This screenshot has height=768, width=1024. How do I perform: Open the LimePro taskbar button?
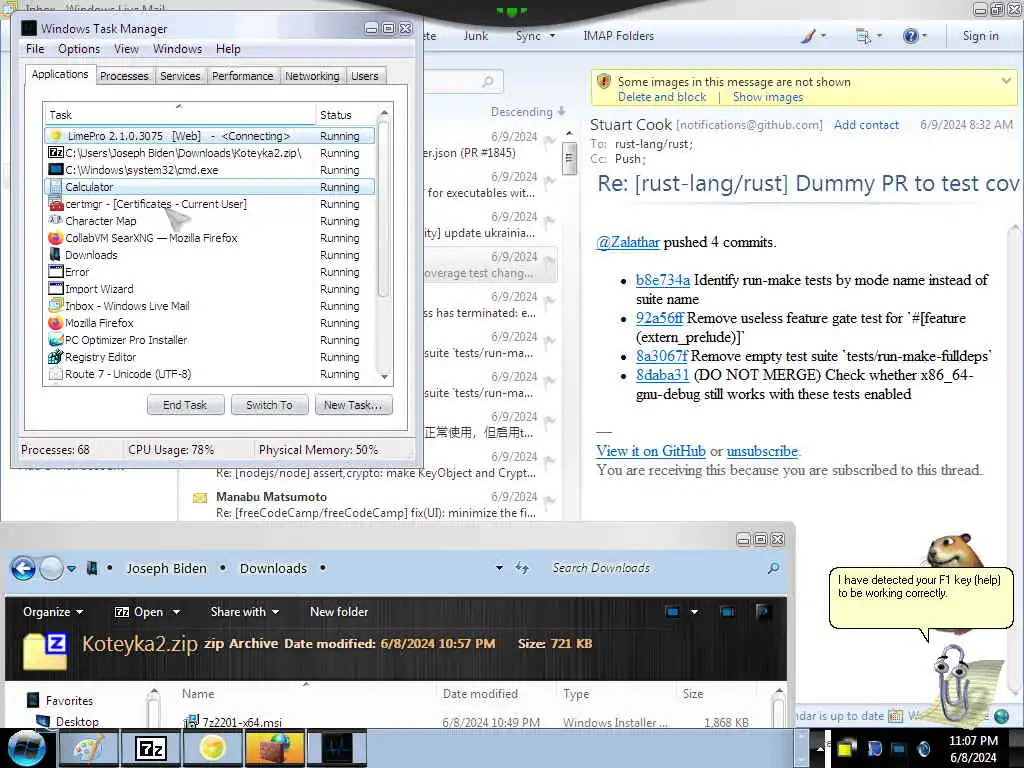pyautogui.click(x=212, y=749)
